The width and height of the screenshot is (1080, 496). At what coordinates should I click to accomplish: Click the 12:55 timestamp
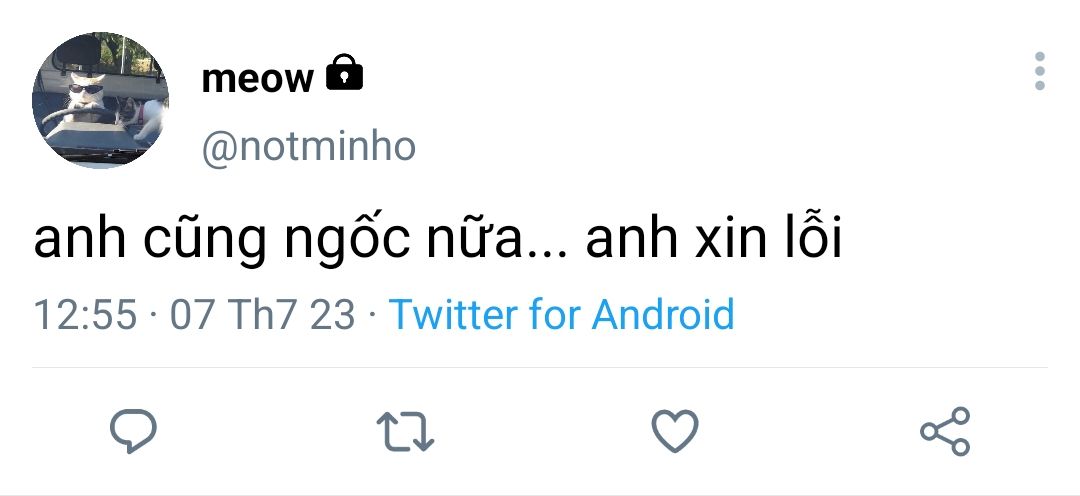click(x=84, y=314)
